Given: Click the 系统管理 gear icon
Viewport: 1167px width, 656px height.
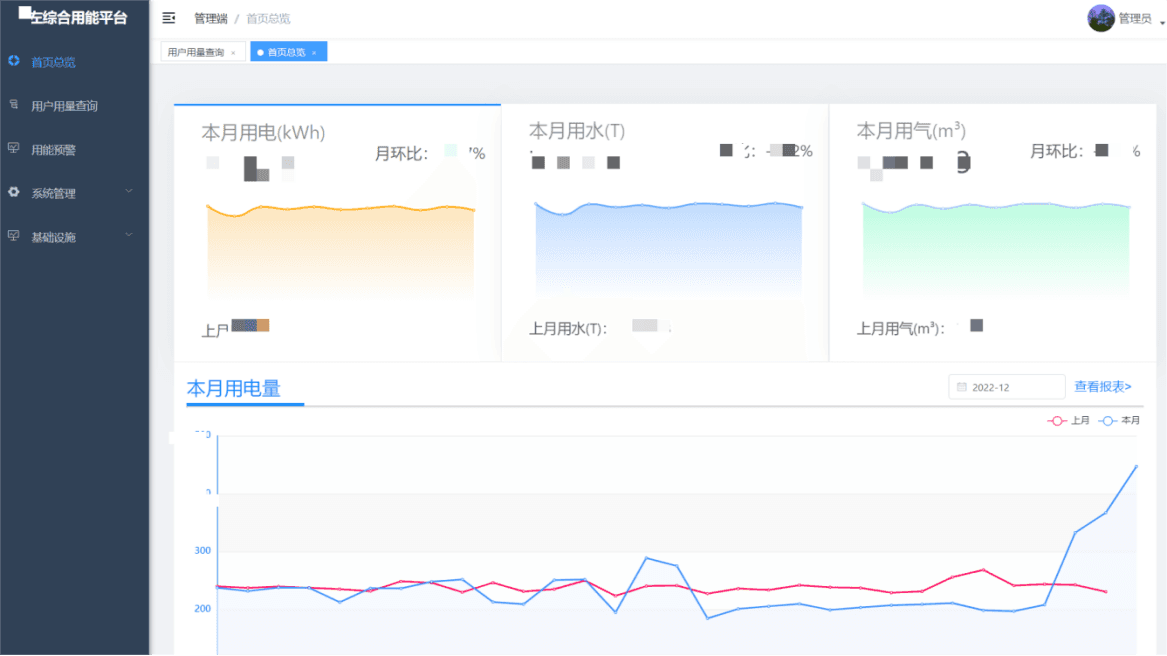Looking at the screenshot, I should tap(14, 192).
